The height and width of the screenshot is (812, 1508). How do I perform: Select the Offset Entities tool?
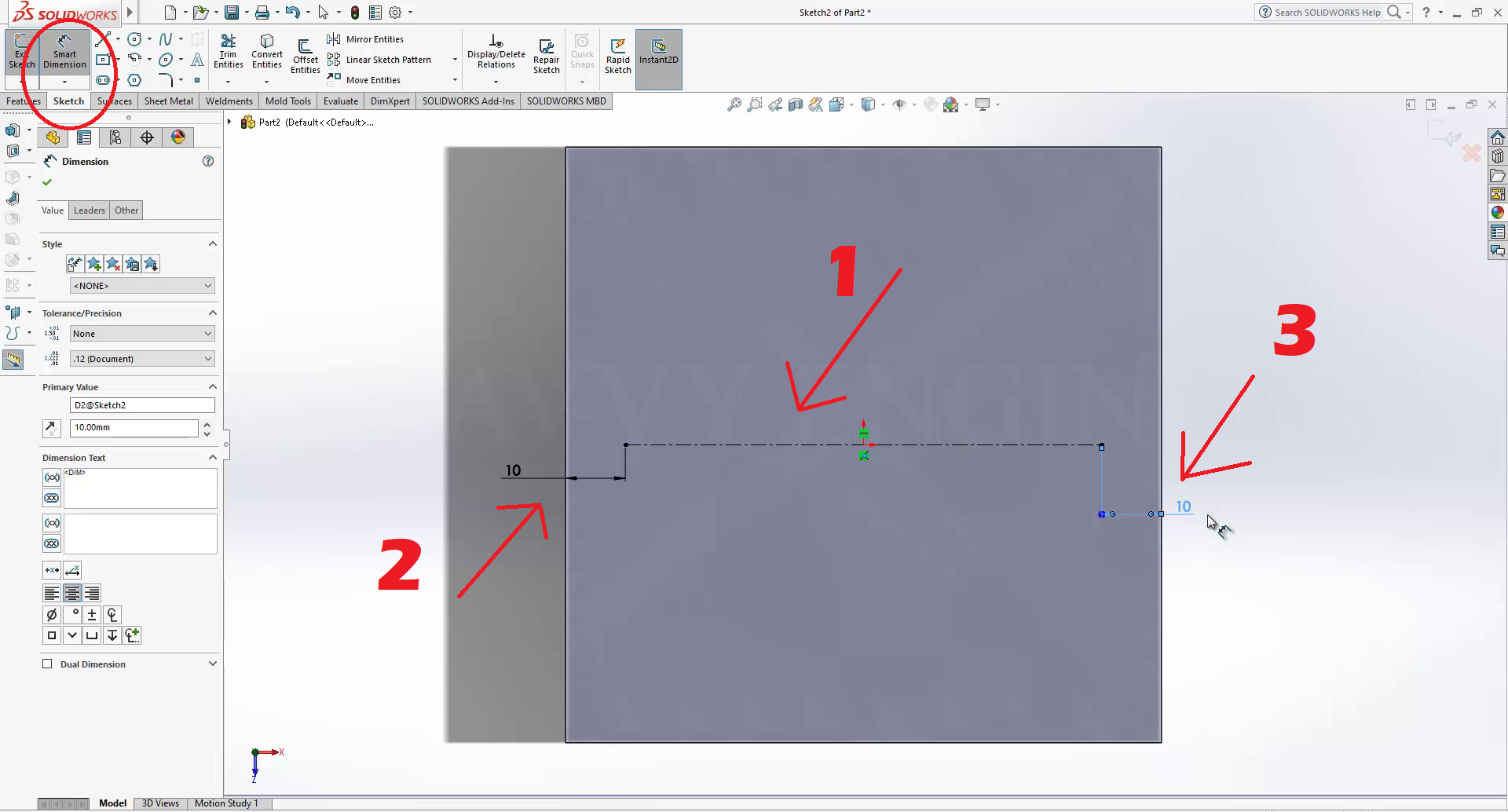click(x=305, y=57)
